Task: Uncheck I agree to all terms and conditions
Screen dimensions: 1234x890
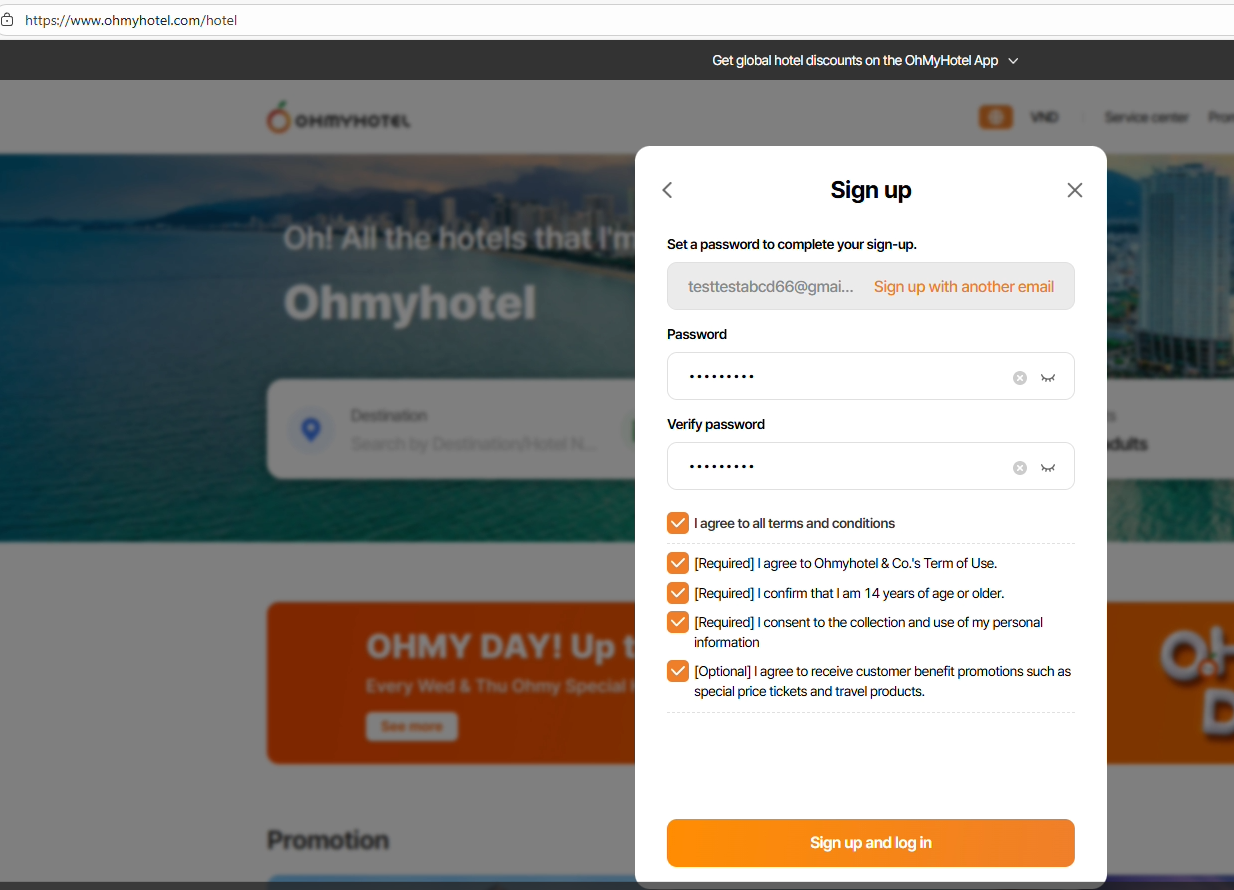Action: click(x=678, y=523)
